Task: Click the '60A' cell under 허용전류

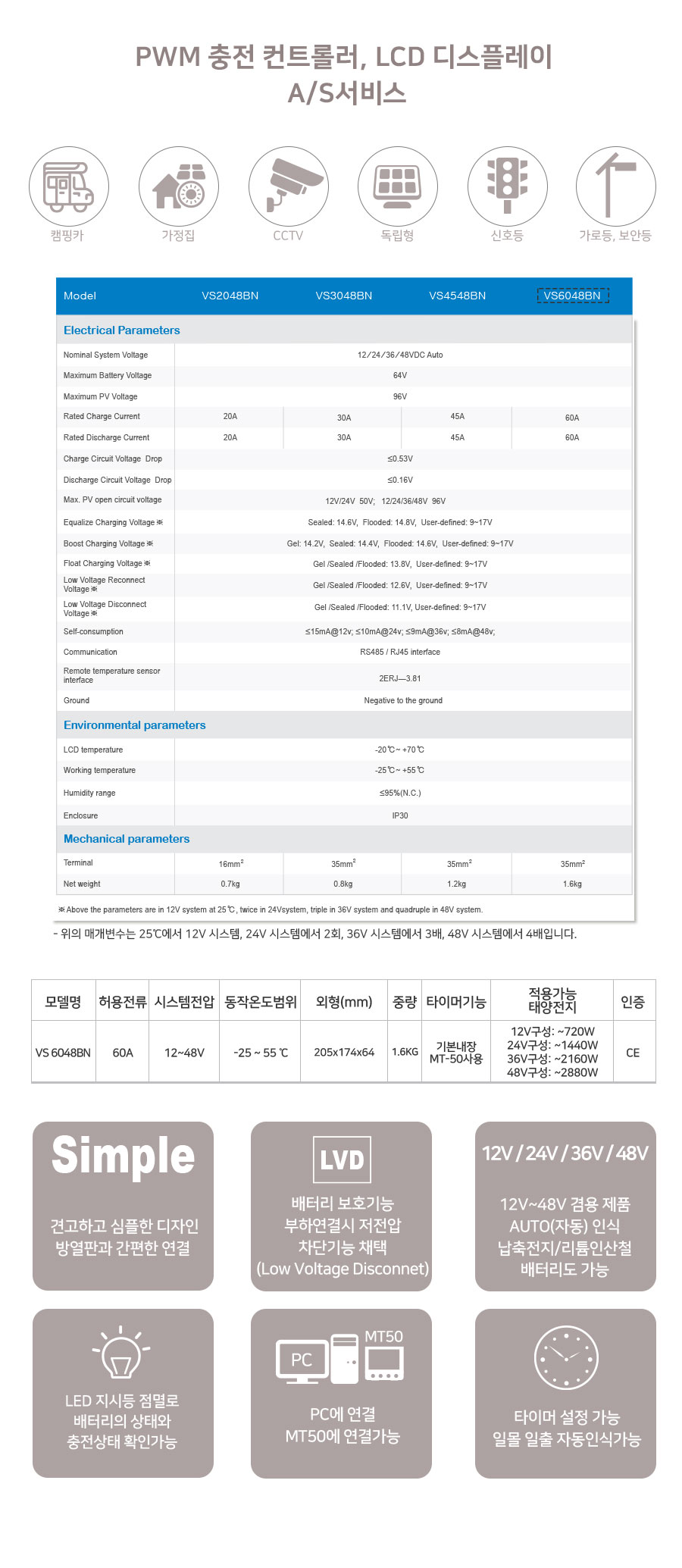Action: [x=123, y=1053]
